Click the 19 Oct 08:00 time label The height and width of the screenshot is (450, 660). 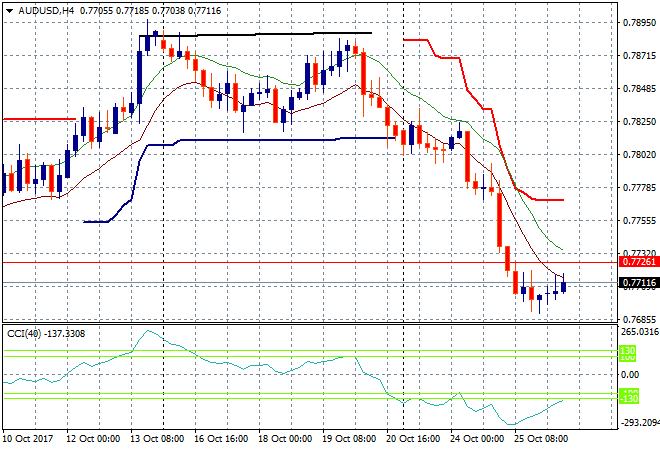point(349,439)
